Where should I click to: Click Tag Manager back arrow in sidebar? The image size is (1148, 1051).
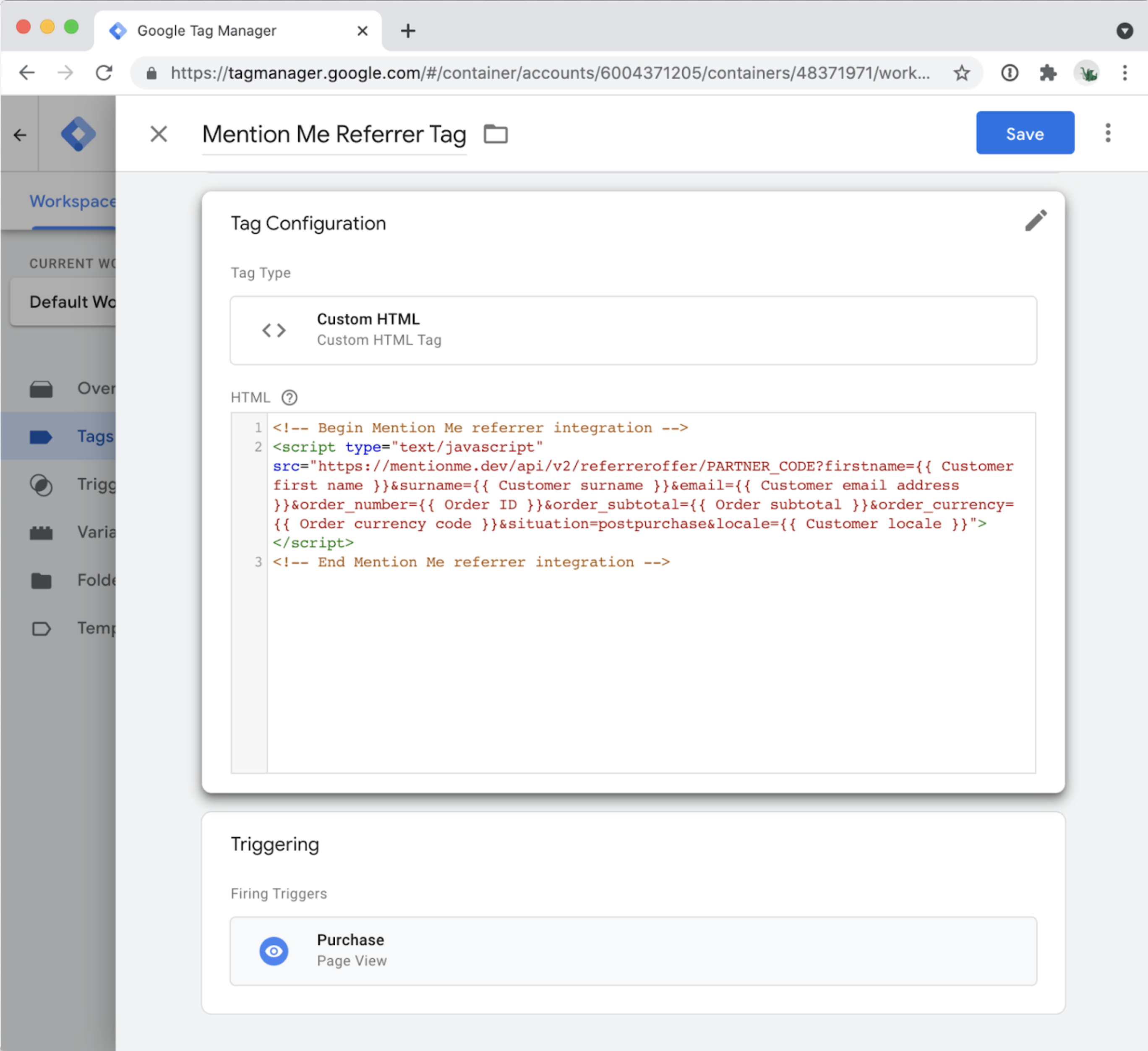click(x=20, y=135)
